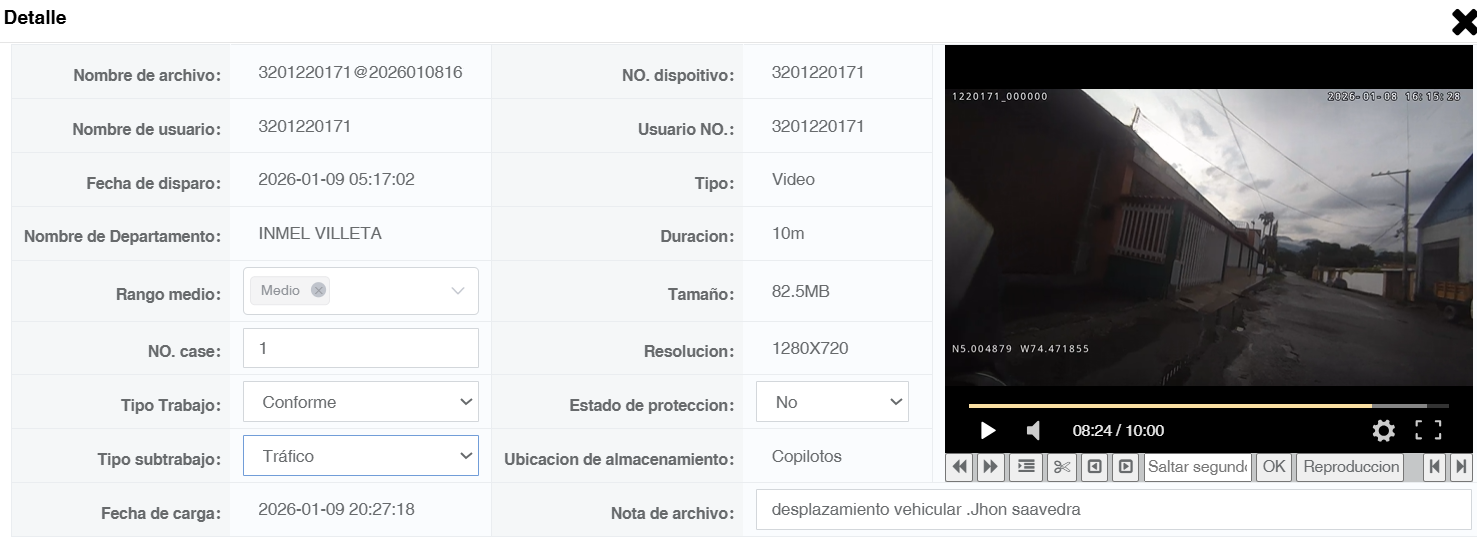Click the Nombre de usuario value
The width and height of the screenshot is (1477, 541).
tap(304, 126)
